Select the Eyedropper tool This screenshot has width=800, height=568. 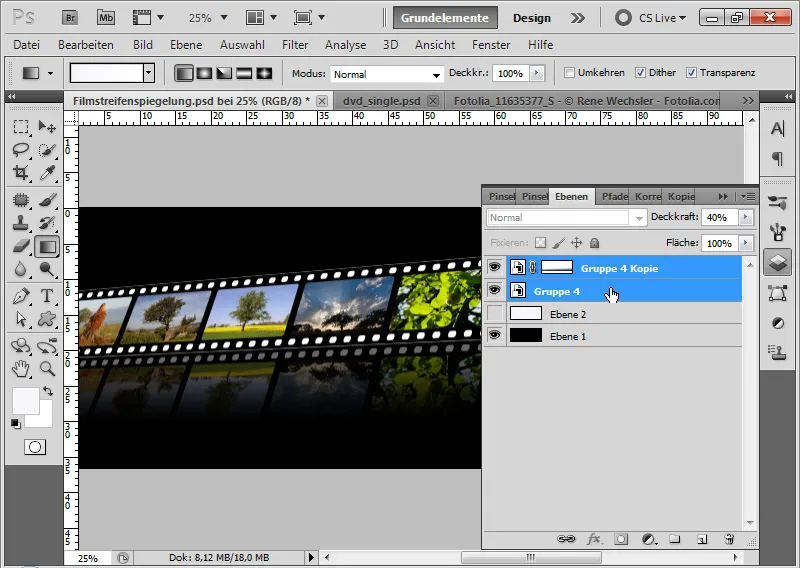click(47, 173)
